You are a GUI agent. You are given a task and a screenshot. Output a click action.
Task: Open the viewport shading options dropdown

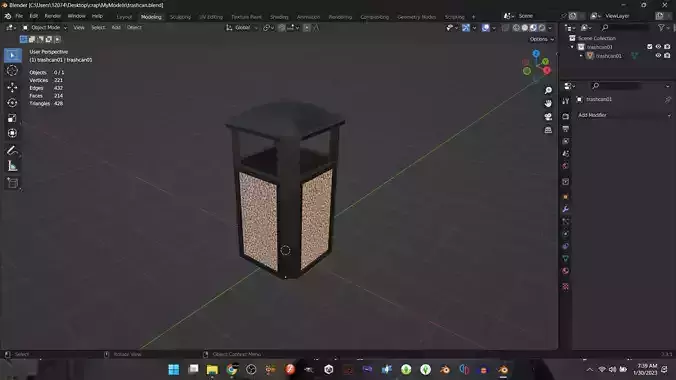point(550,28)
